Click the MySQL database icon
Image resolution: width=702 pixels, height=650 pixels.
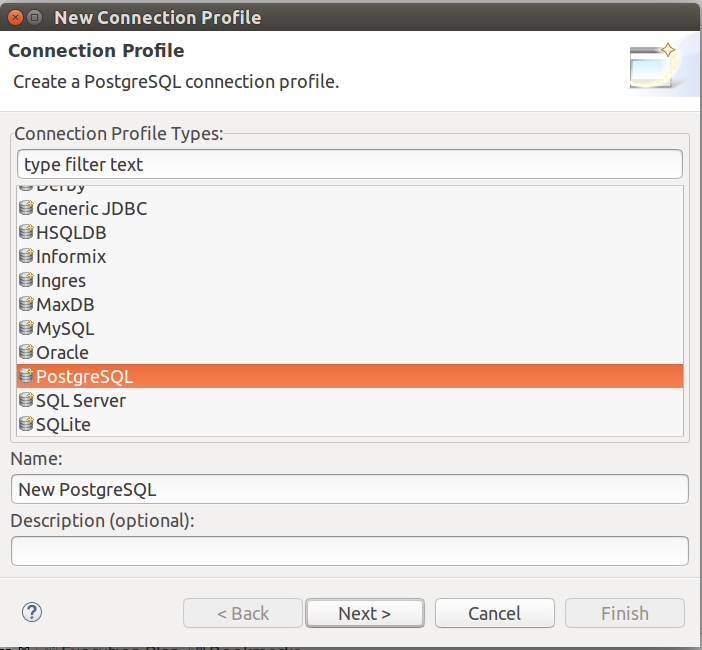(26, 328)
